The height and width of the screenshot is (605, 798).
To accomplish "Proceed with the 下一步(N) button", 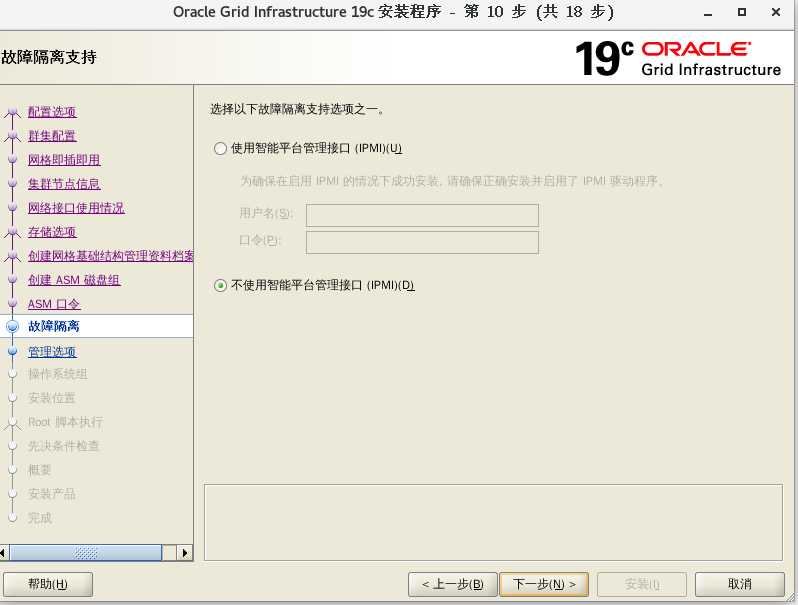I will click(544, 584).
